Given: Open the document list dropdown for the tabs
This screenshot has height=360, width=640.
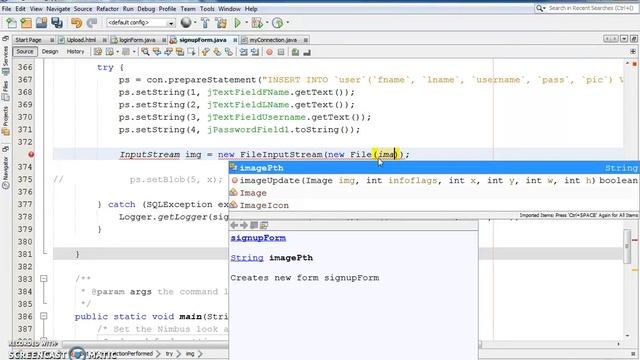Looking at the screenshot, I should coord(624,39).
